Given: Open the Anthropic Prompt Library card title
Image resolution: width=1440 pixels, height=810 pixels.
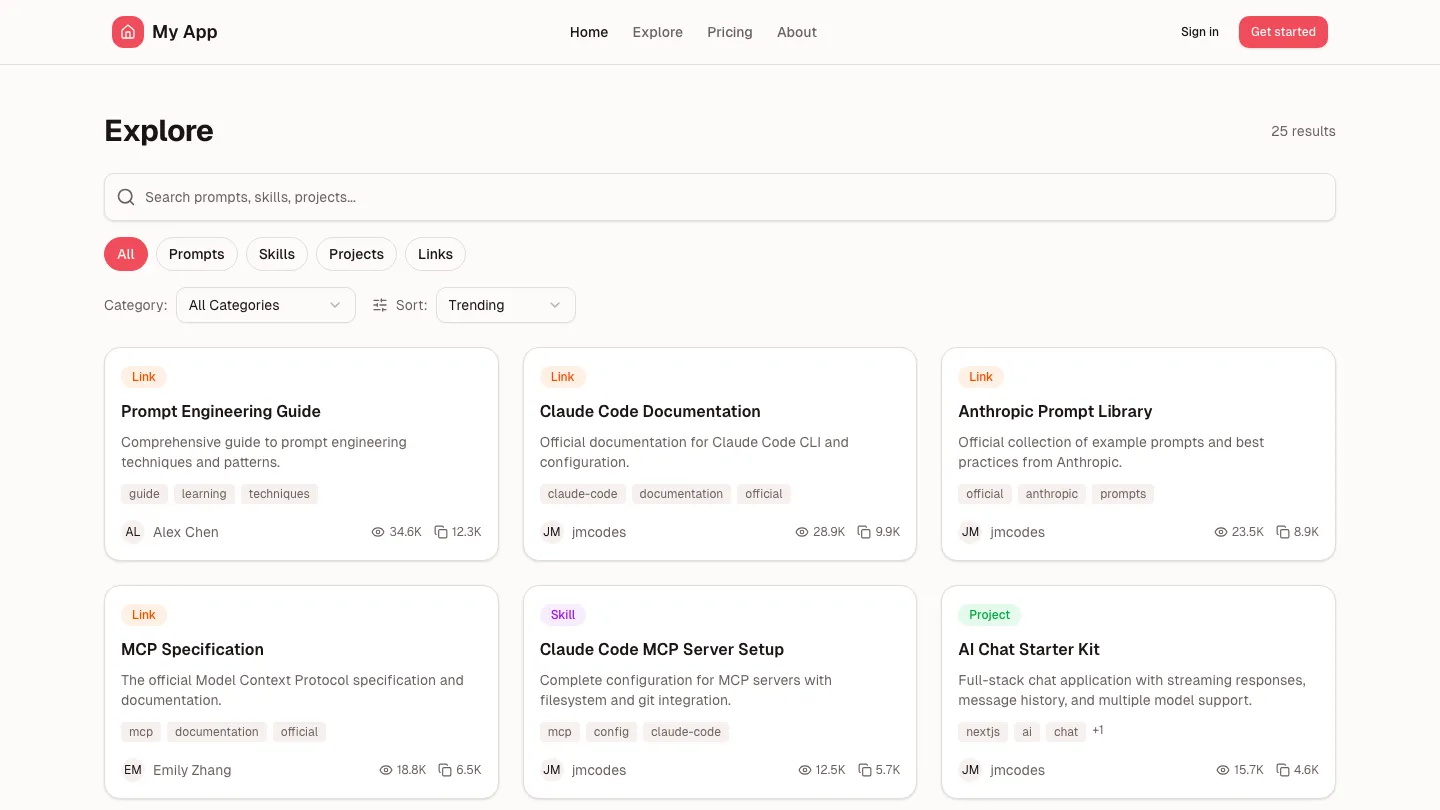Looking at the screenshot, I should tap(1055, 411).
